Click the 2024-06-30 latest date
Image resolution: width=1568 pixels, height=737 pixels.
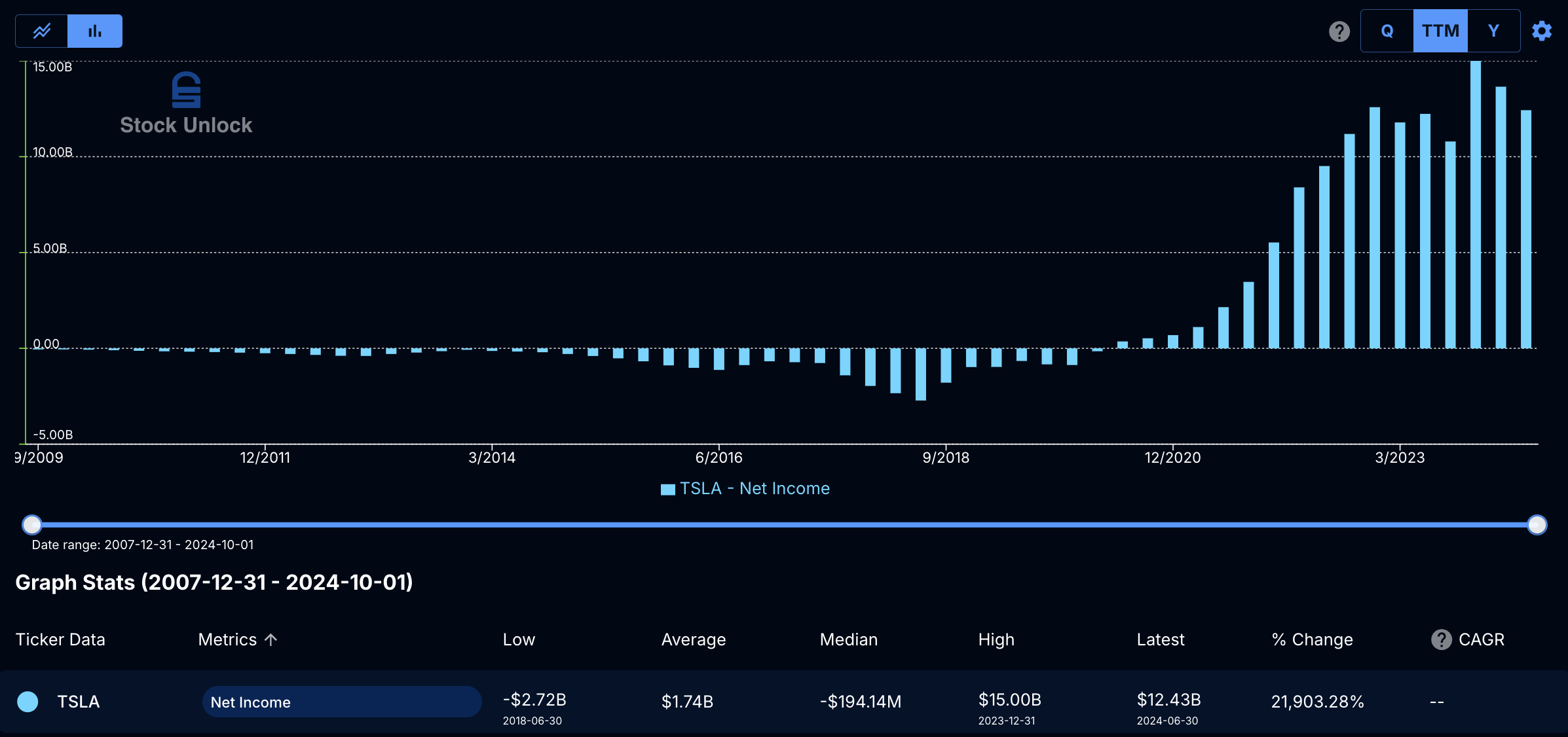tap(1167, 721)
